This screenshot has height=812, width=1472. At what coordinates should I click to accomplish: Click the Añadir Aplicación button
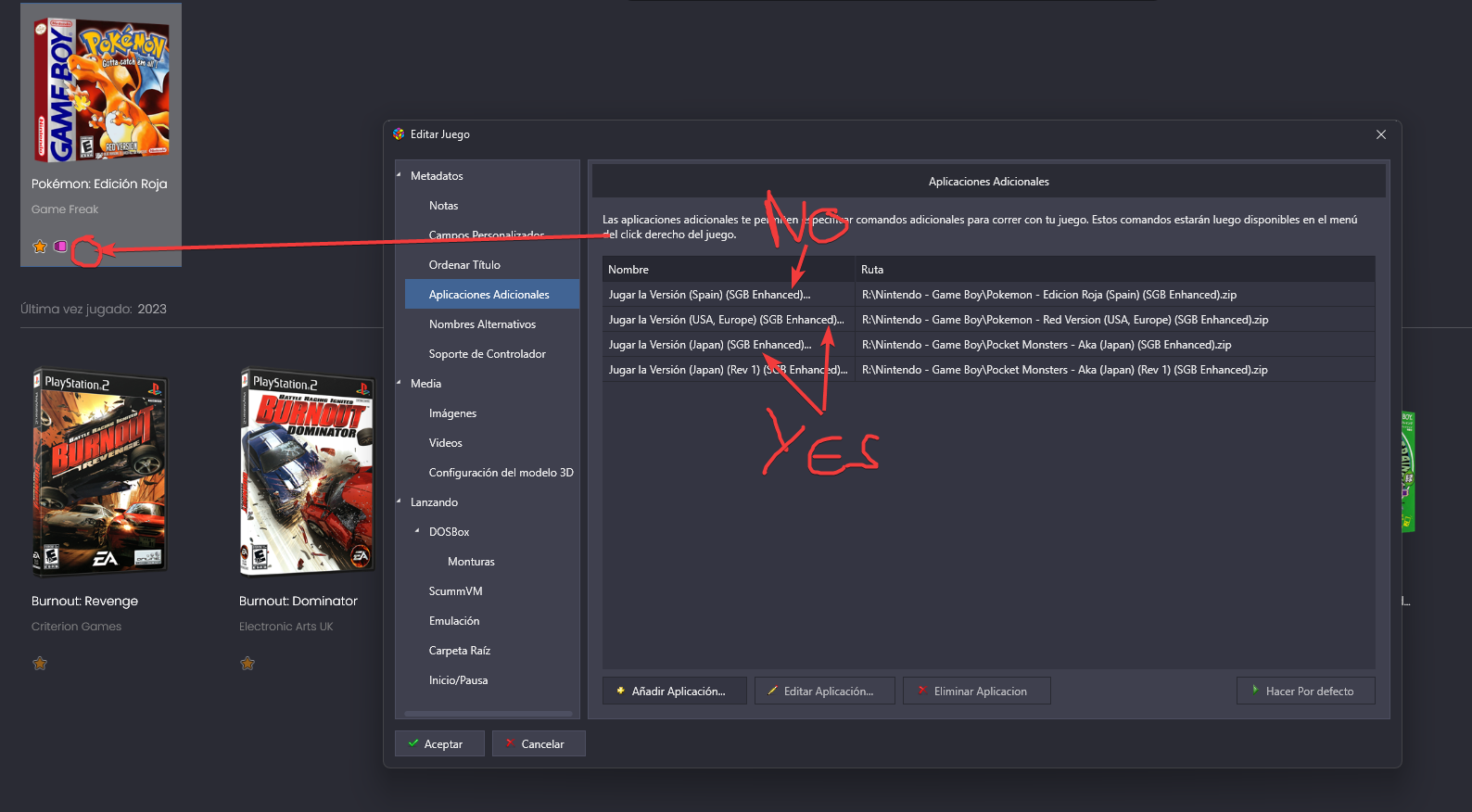pos(675,691)
